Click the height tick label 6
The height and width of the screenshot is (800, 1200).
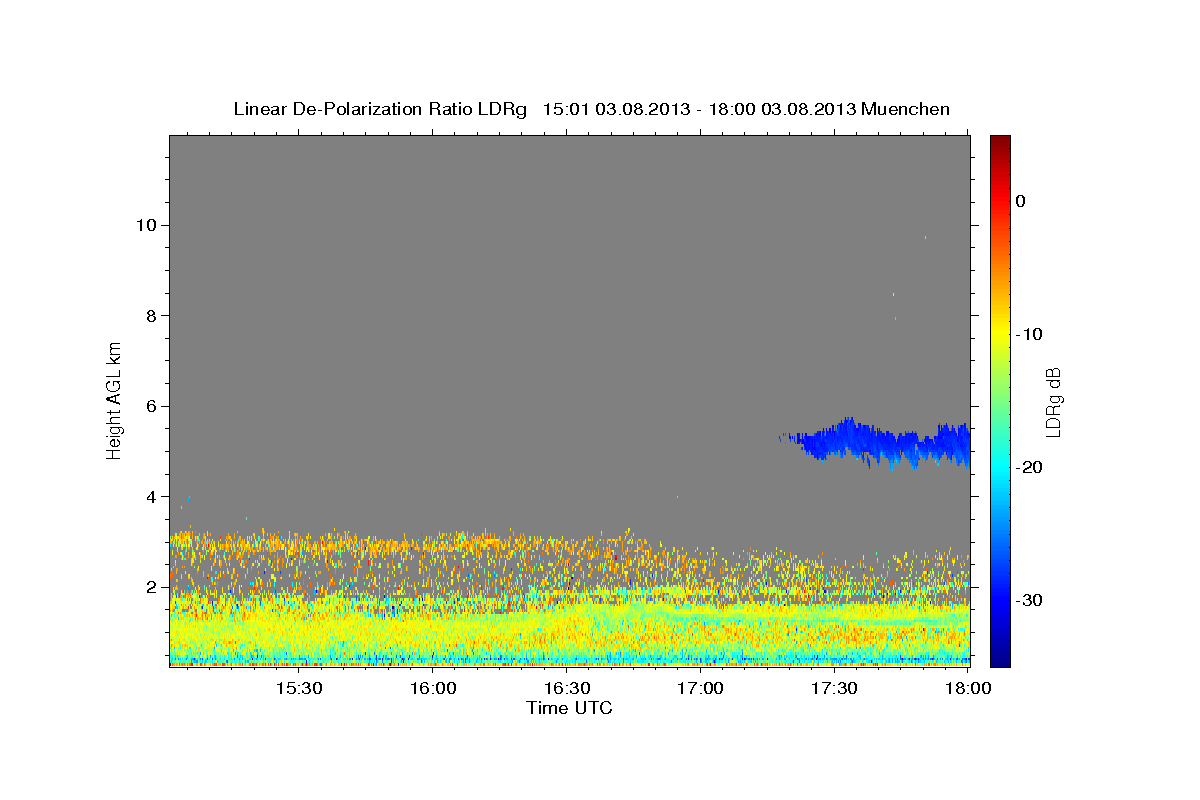[x=151, y=406]
